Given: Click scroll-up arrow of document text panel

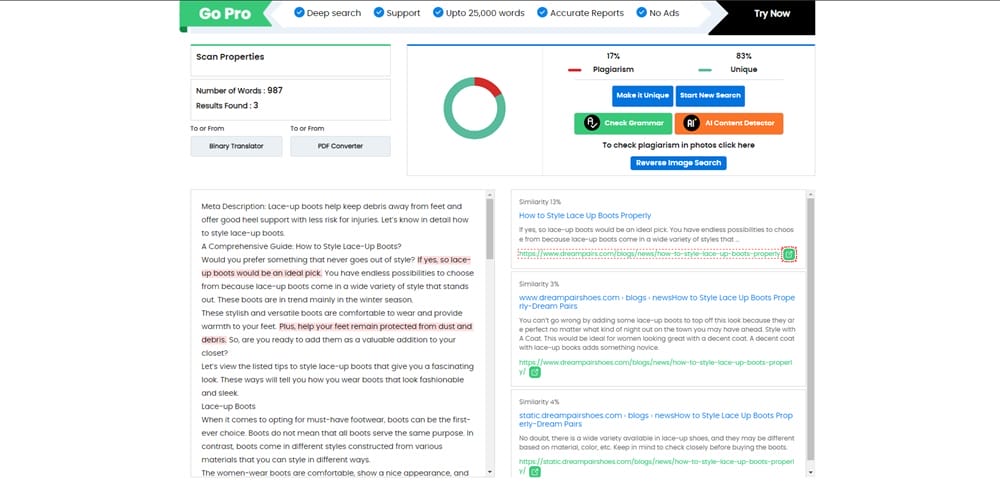Looking at the screenshot, I should [x=490, y=194].
